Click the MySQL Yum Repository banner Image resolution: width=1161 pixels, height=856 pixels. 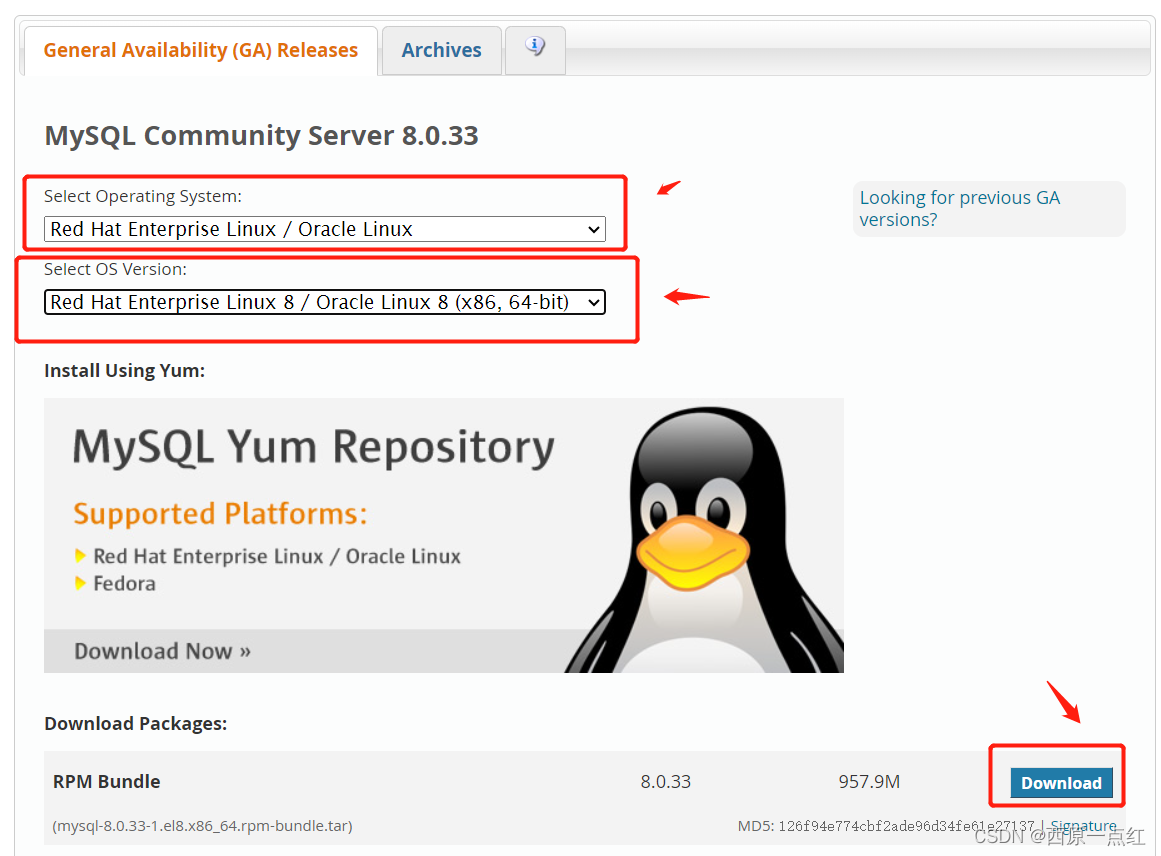[444, 535]
